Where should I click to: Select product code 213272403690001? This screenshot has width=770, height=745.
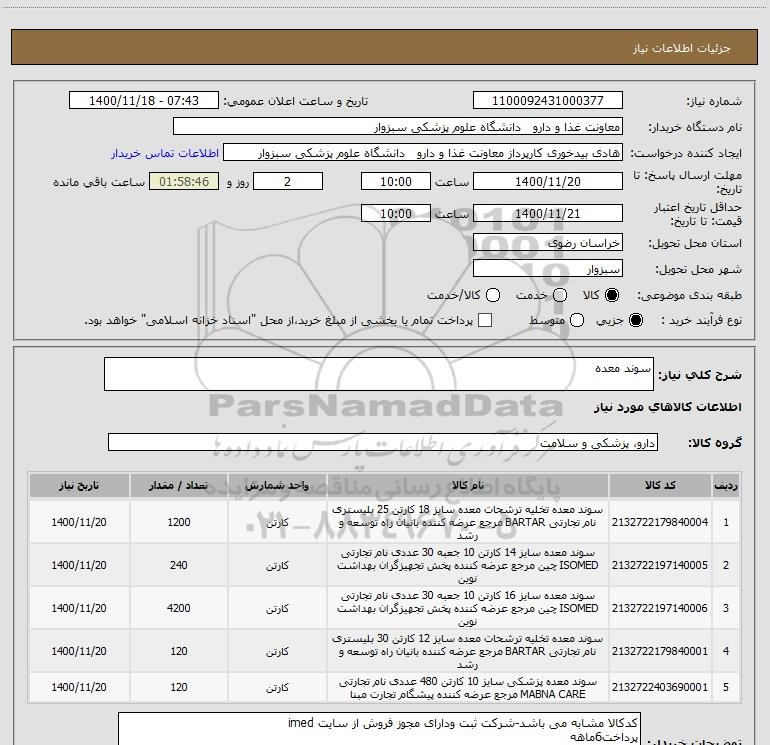(660, 687)
